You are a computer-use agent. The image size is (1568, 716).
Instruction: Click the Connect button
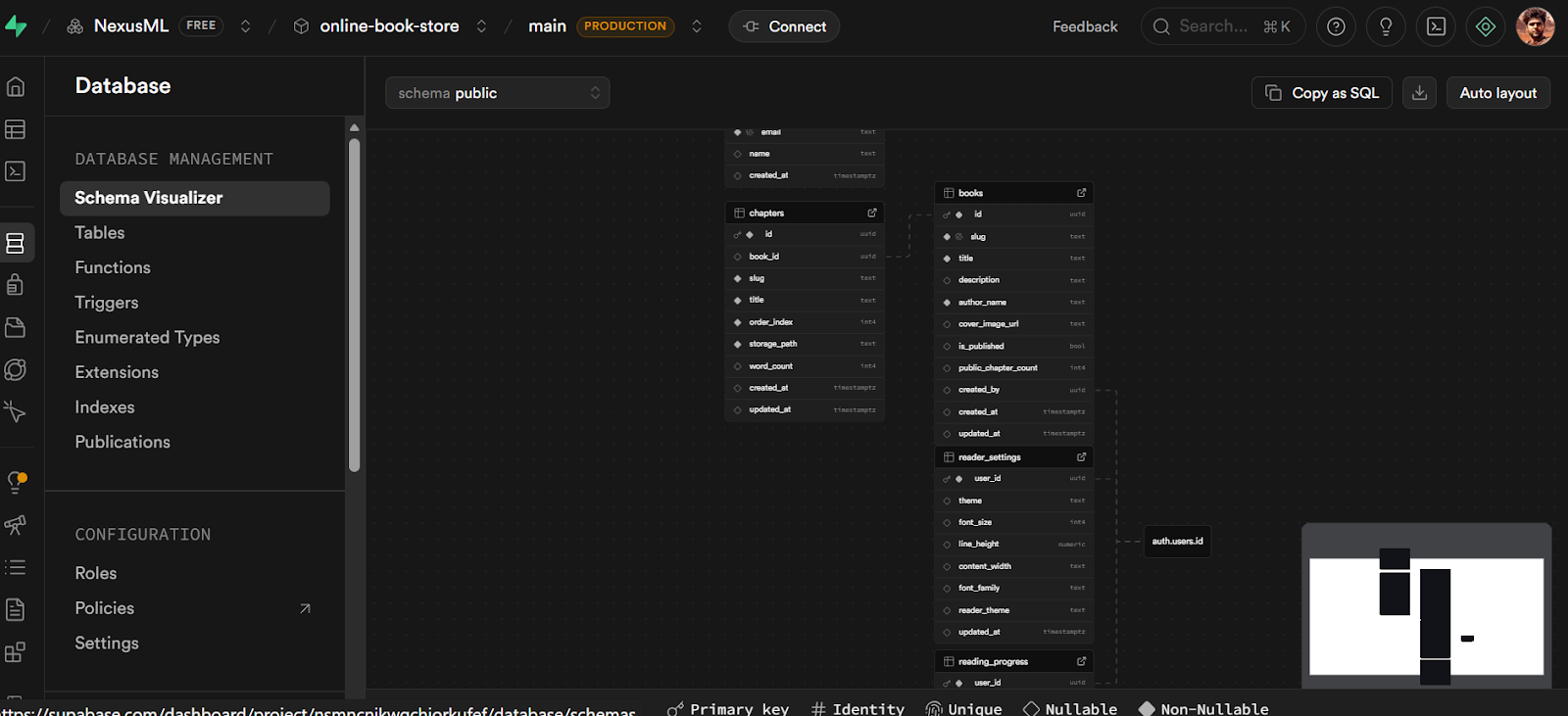pyautogui.click(x=784, y=26)
